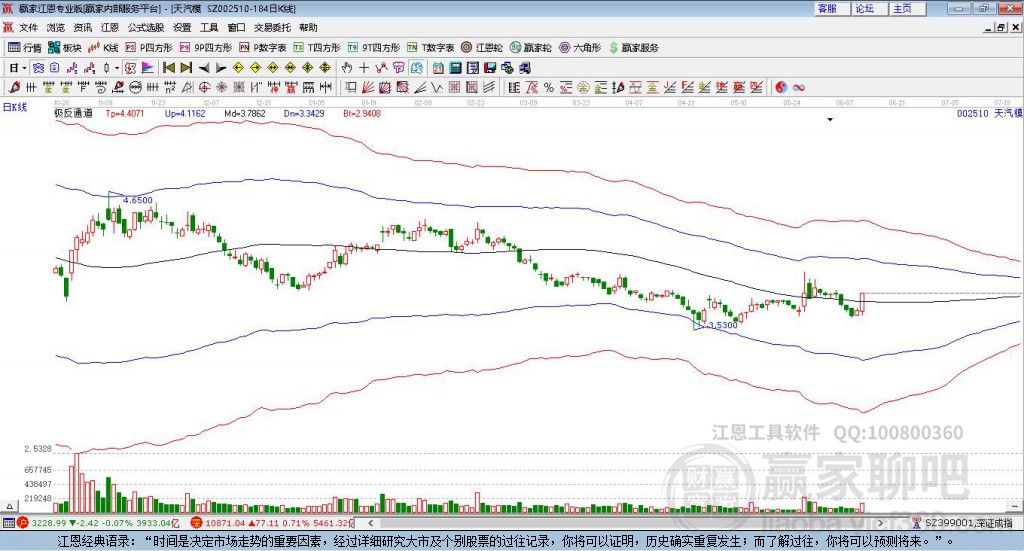Open the 六角形 hexagon tool

(580, 48)
